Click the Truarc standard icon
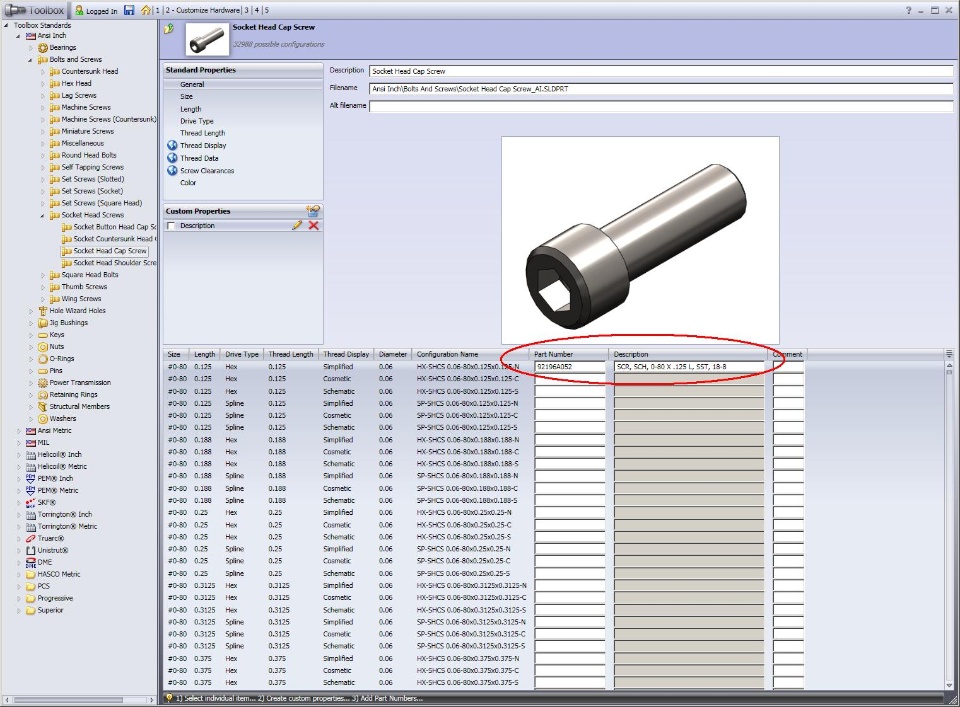 [31, 538]
